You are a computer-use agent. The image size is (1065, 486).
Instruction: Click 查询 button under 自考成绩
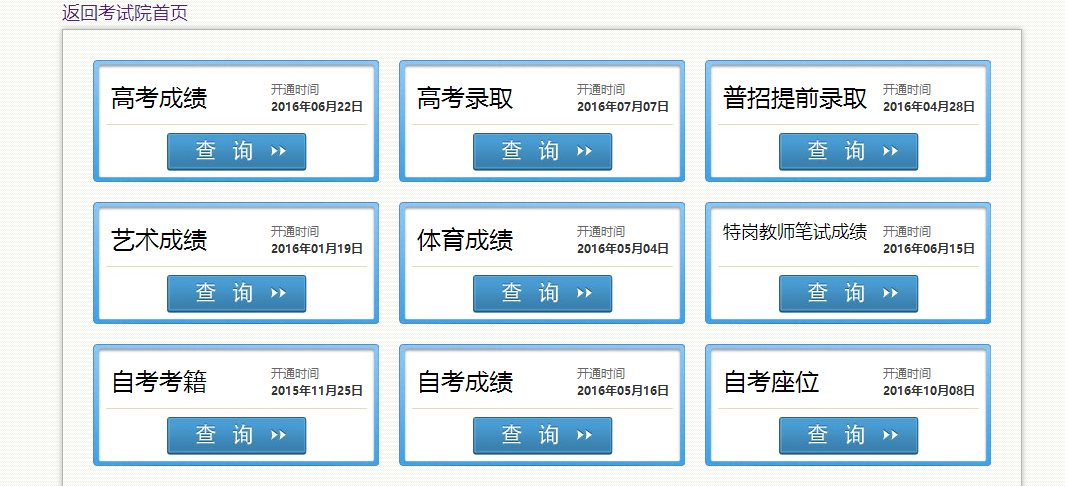tap(543, 436)
